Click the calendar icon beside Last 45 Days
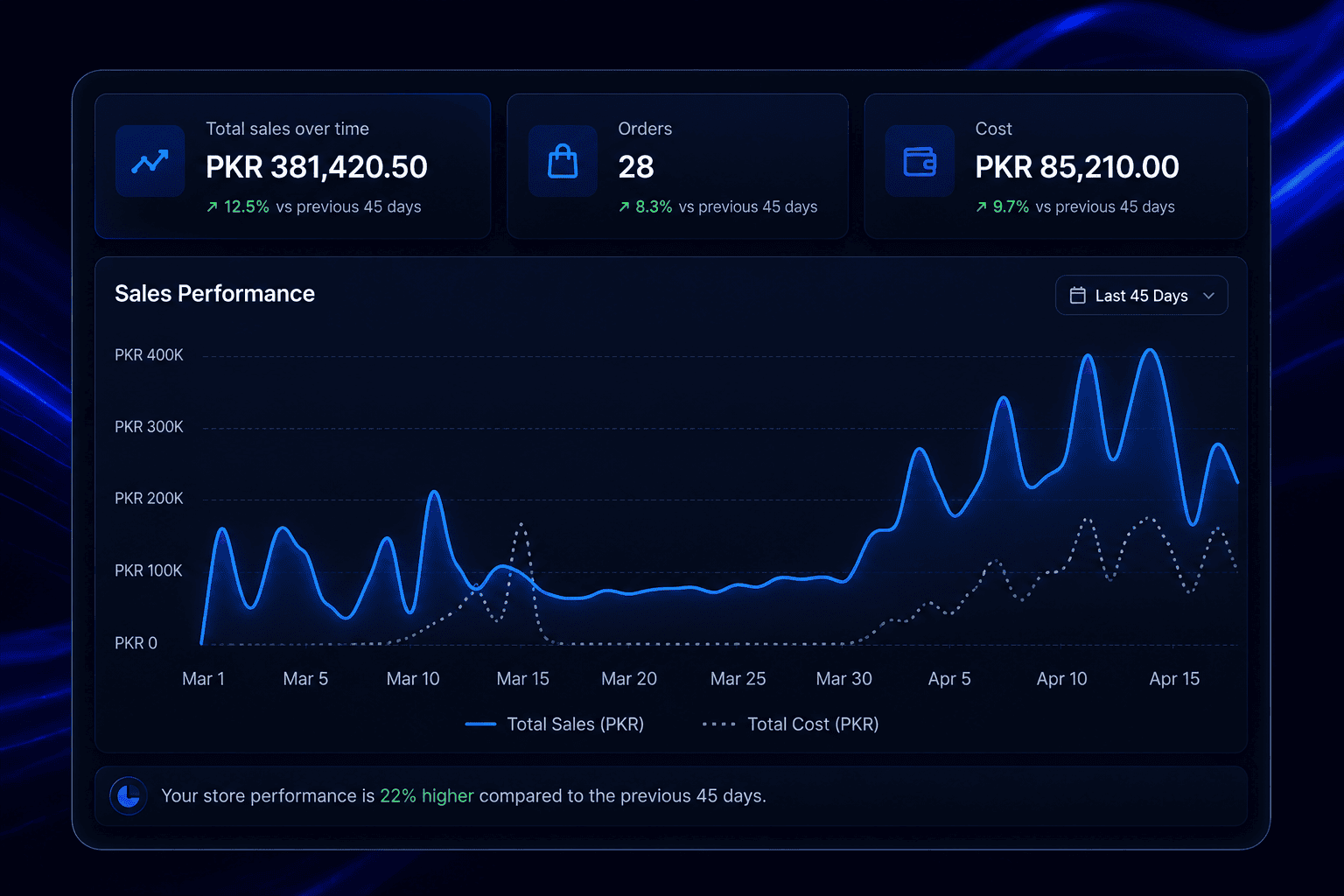The image size is (1344, 896). (x=1078, y=296)
